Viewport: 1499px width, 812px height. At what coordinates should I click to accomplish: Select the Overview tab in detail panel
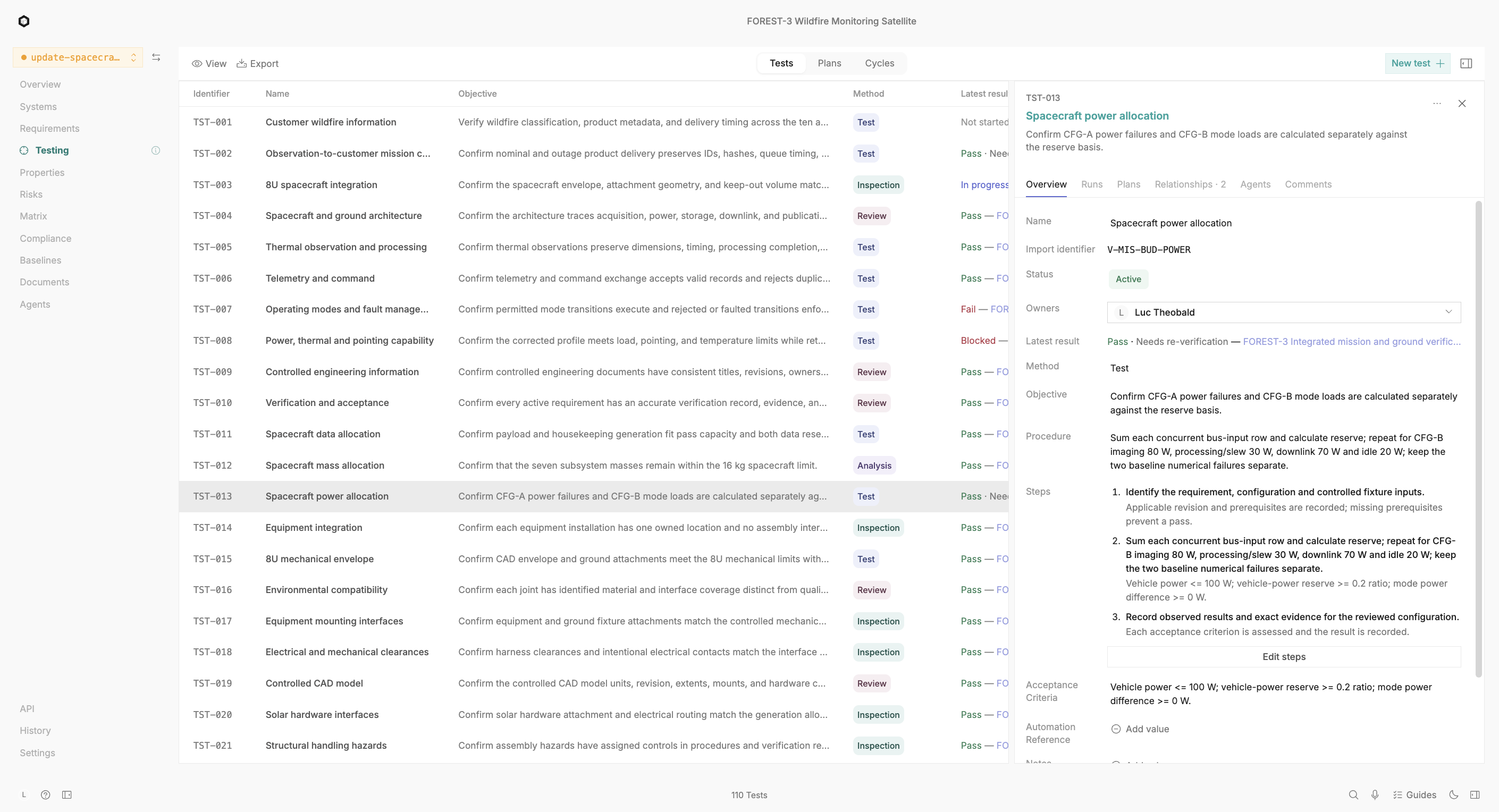point(1046,184)
